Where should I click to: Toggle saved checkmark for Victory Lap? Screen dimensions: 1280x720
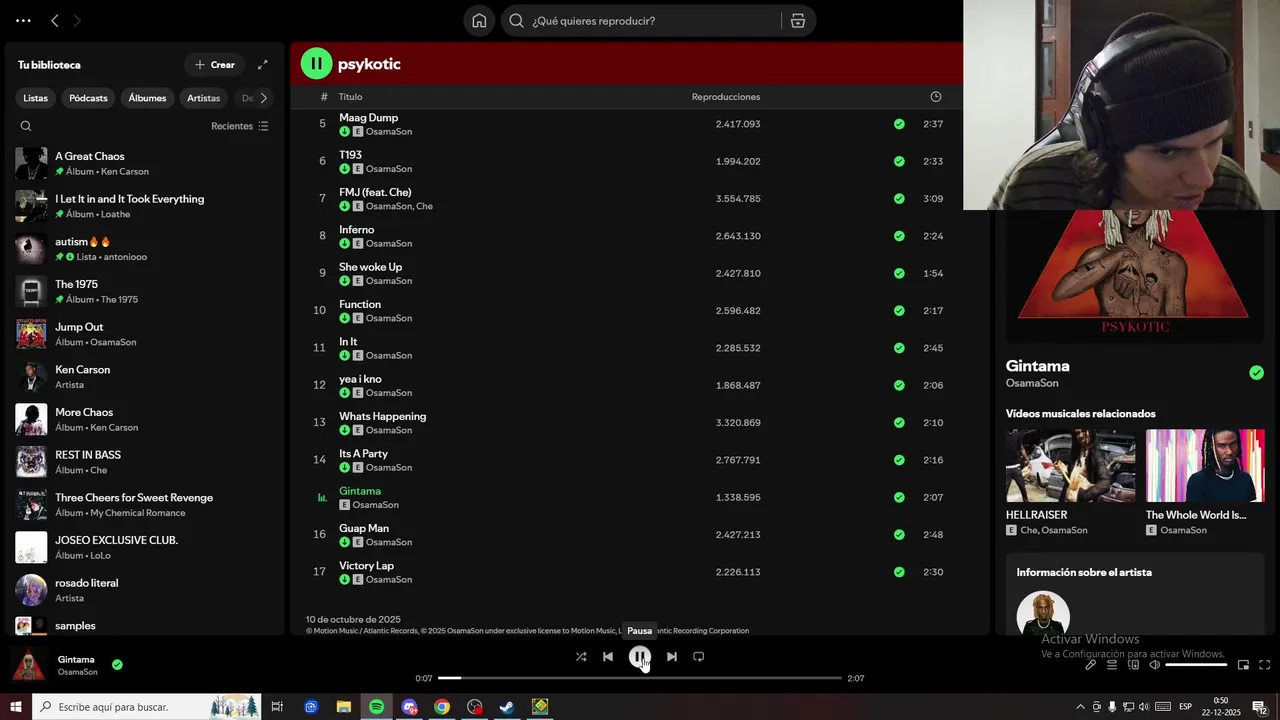(x=899, y=572)
